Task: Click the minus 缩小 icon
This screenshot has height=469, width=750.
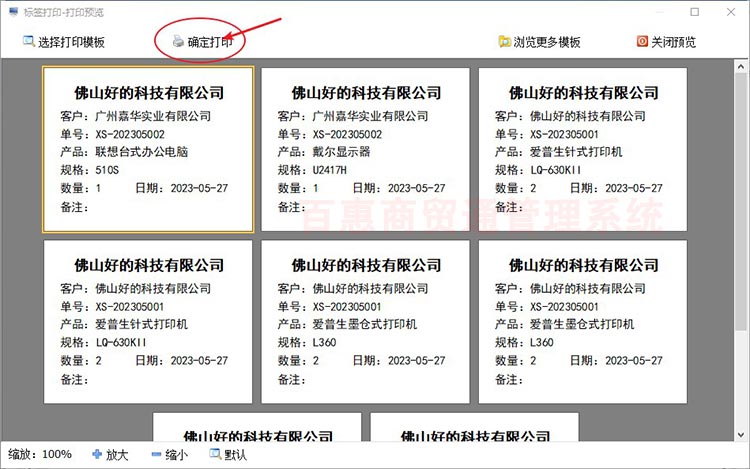Action: click(x=156, y=454)
